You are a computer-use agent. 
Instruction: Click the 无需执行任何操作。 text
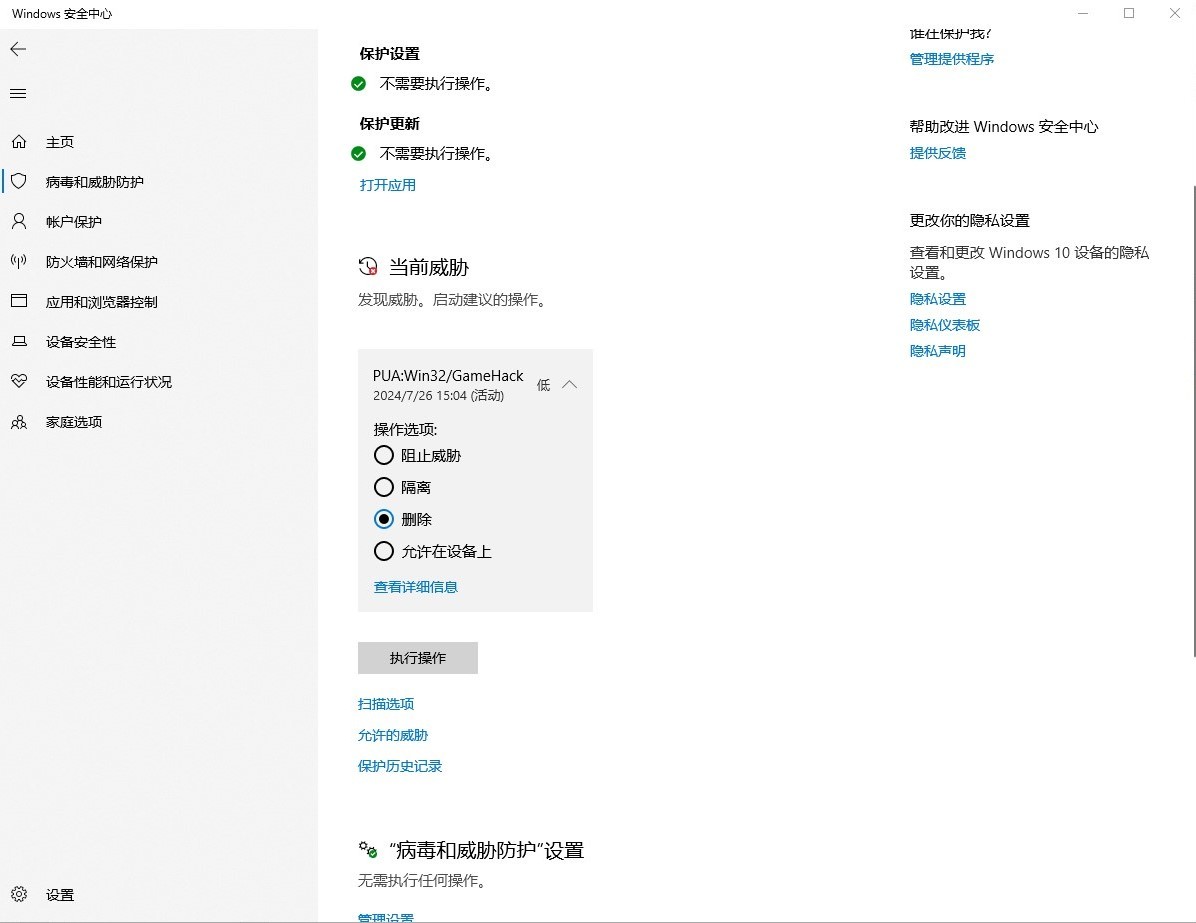[423, 880]
